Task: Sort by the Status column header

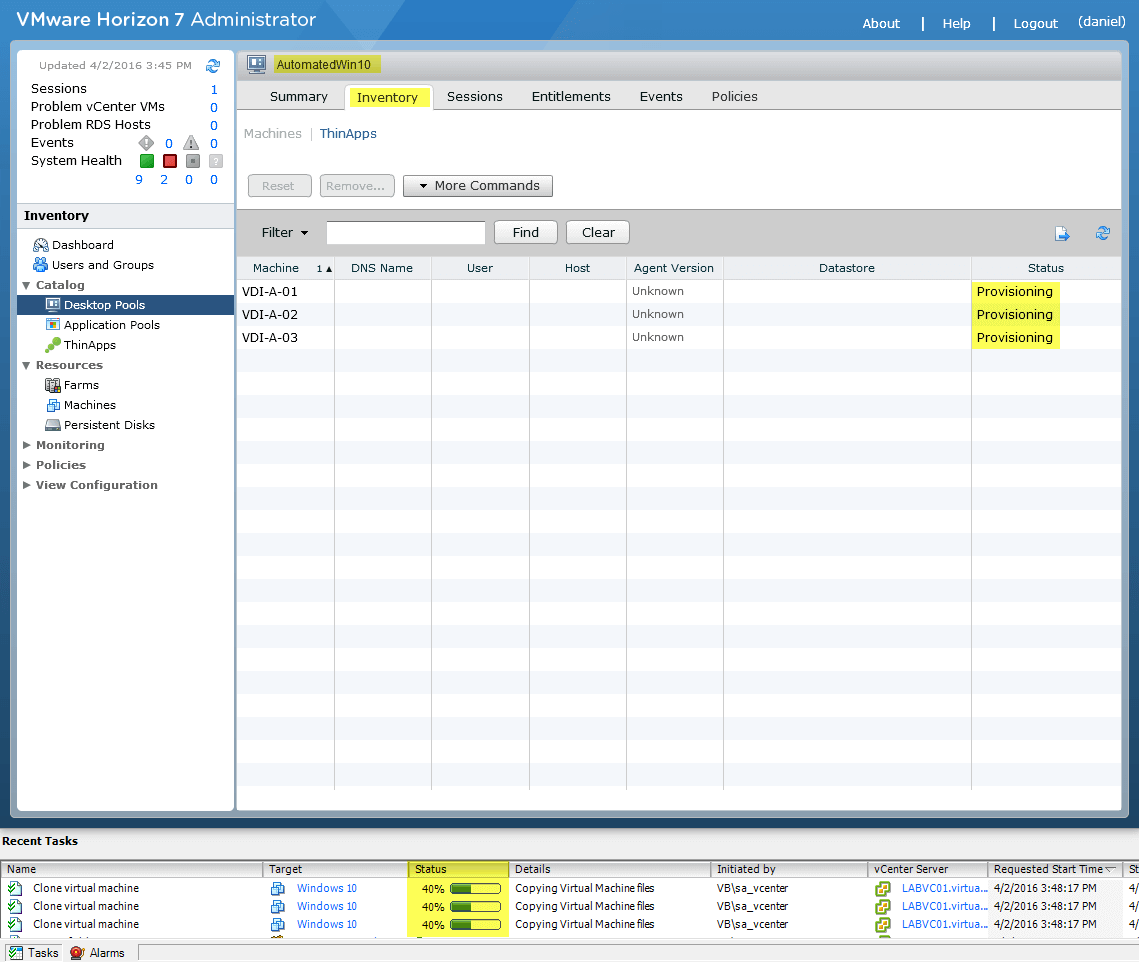Action: click(x=1045, y=268)
